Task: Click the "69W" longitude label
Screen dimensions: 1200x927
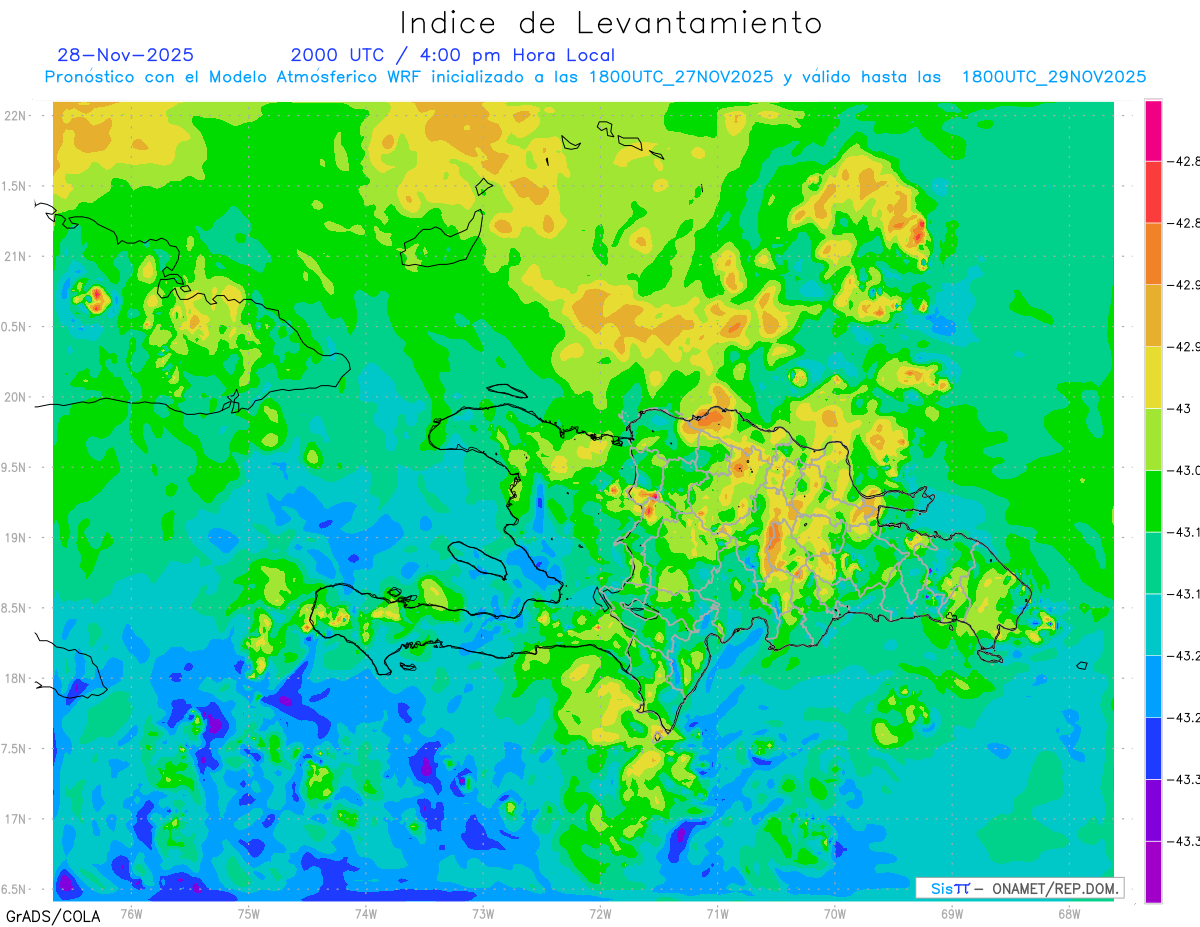Action: [951, 913]
